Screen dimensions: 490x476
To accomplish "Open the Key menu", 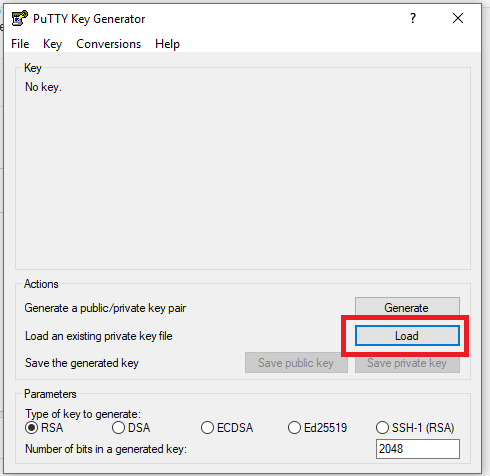I will [52, 44].
